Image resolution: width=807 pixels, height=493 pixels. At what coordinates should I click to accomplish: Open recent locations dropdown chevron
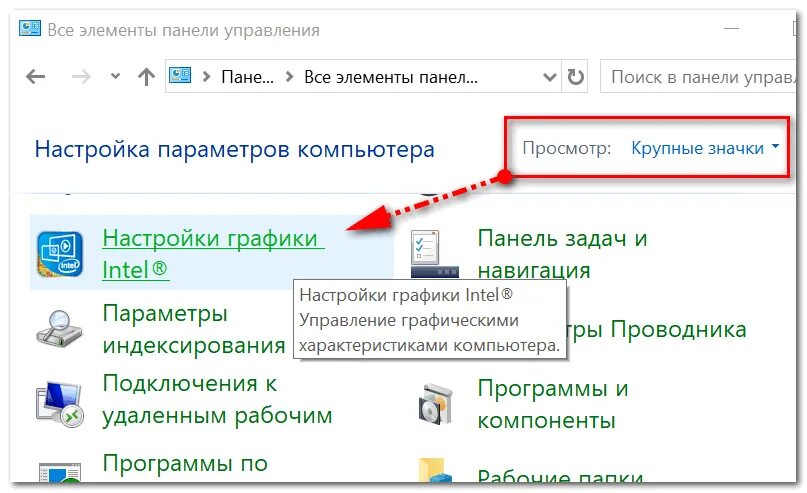pos(115,76)
